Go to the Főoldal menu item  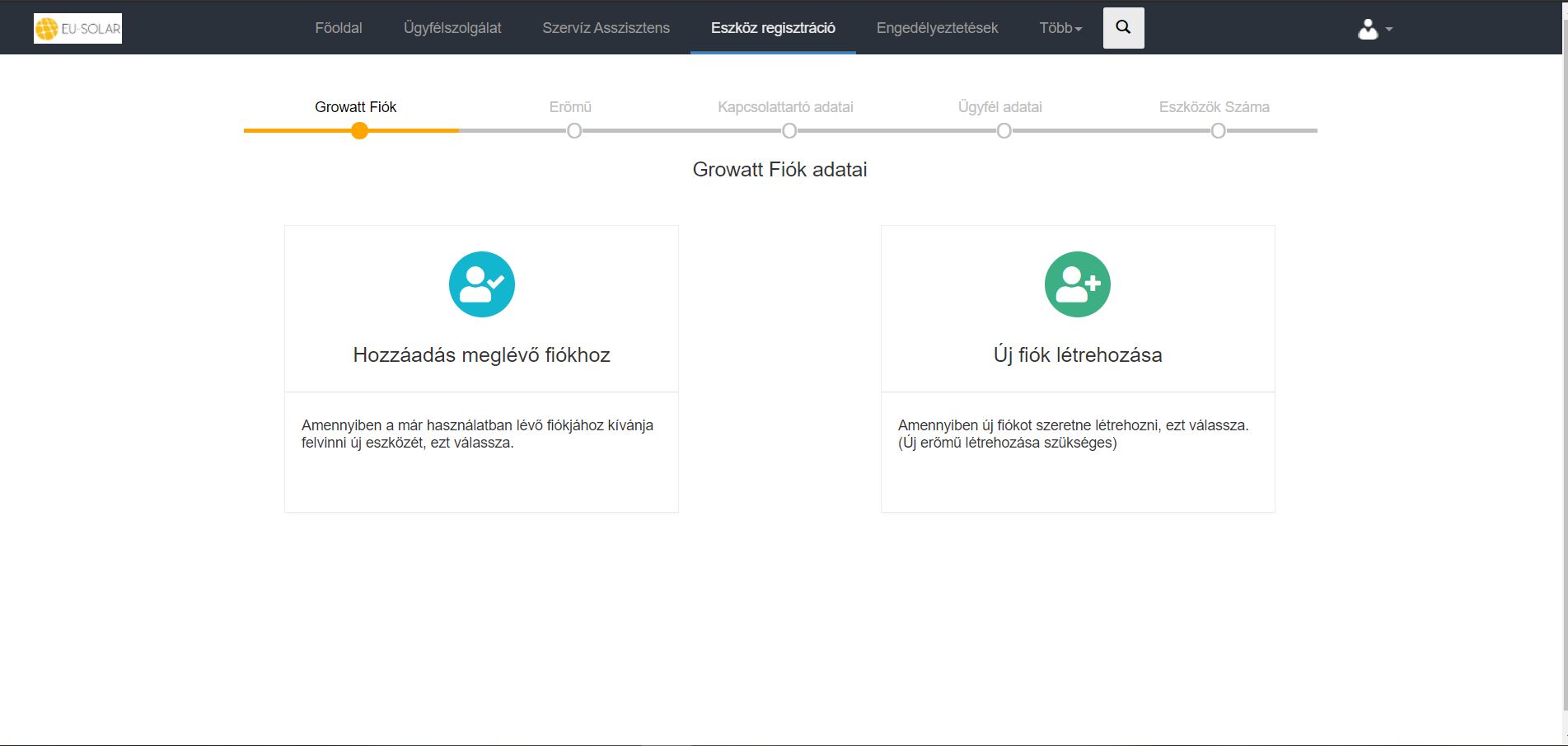[x=338, y=28]
